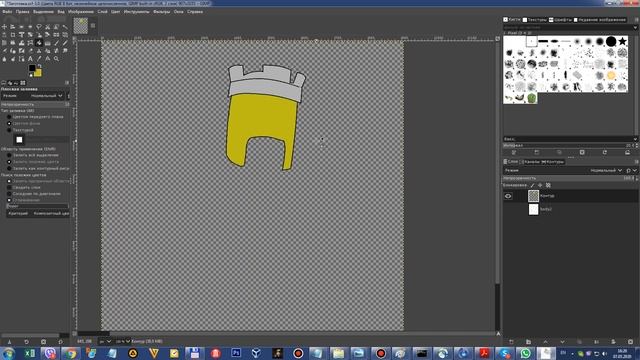Select the Bucket Fill tool

coord(39,43)
